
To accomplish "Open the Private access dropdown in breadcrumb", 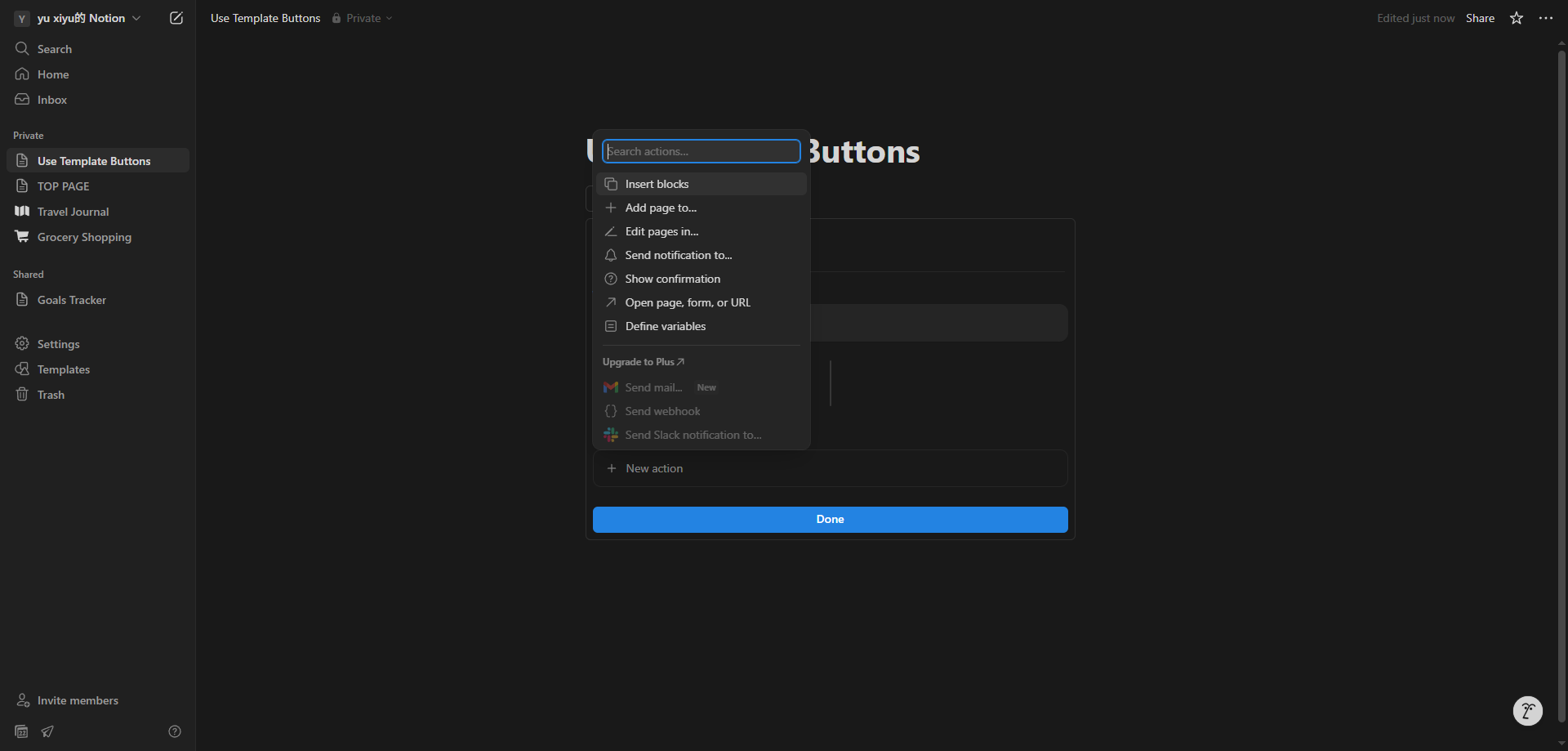I will [x=363, y=18].
